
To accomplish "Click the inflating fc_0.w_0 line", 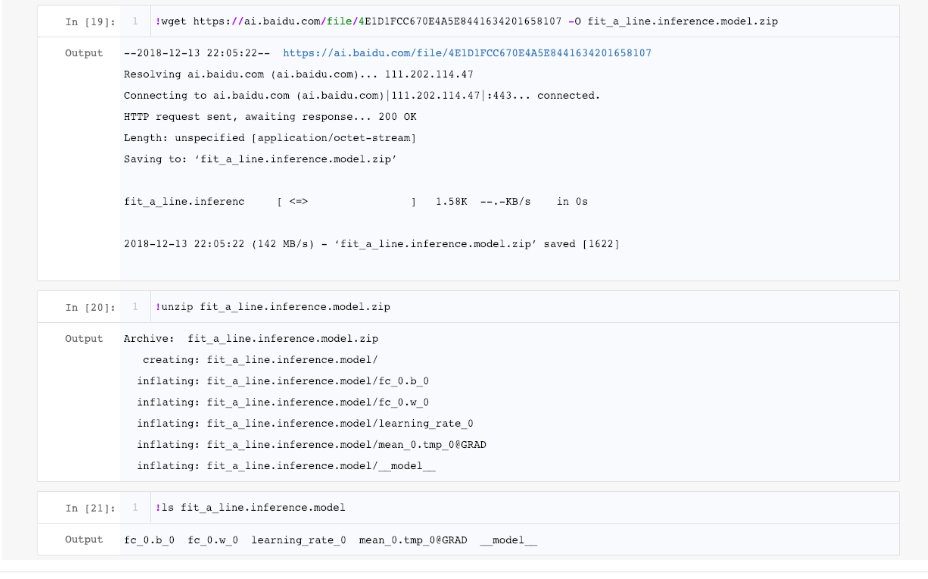I will 283,403.
